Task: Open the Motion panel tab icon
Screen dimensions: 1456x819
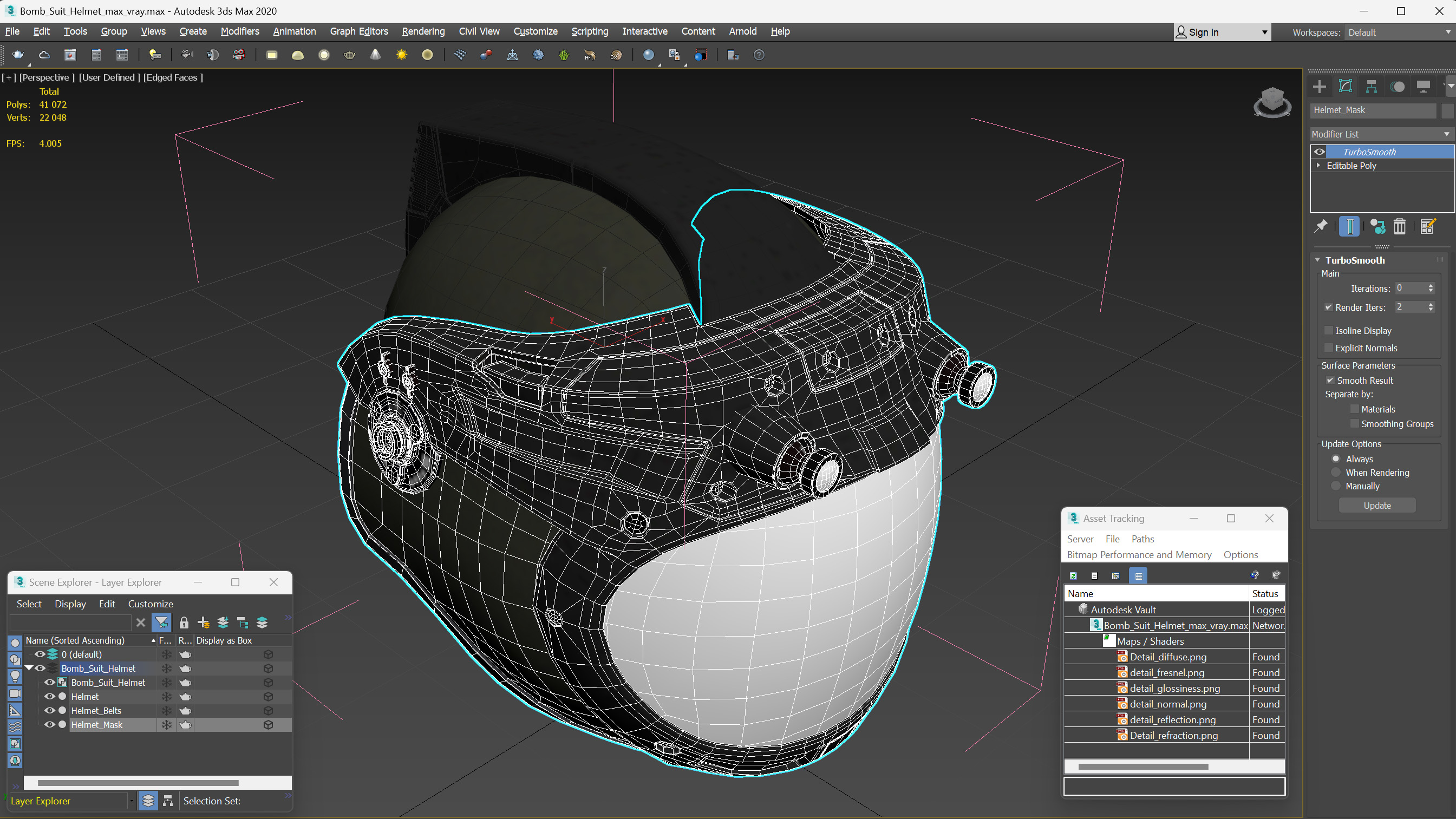Action: tap(1397, 87)
